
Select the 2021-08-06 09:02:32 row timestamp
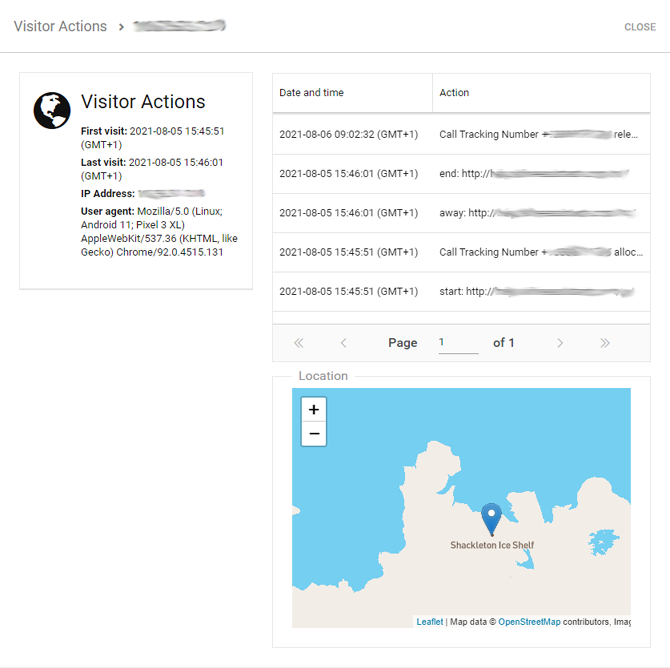(349, 135)
